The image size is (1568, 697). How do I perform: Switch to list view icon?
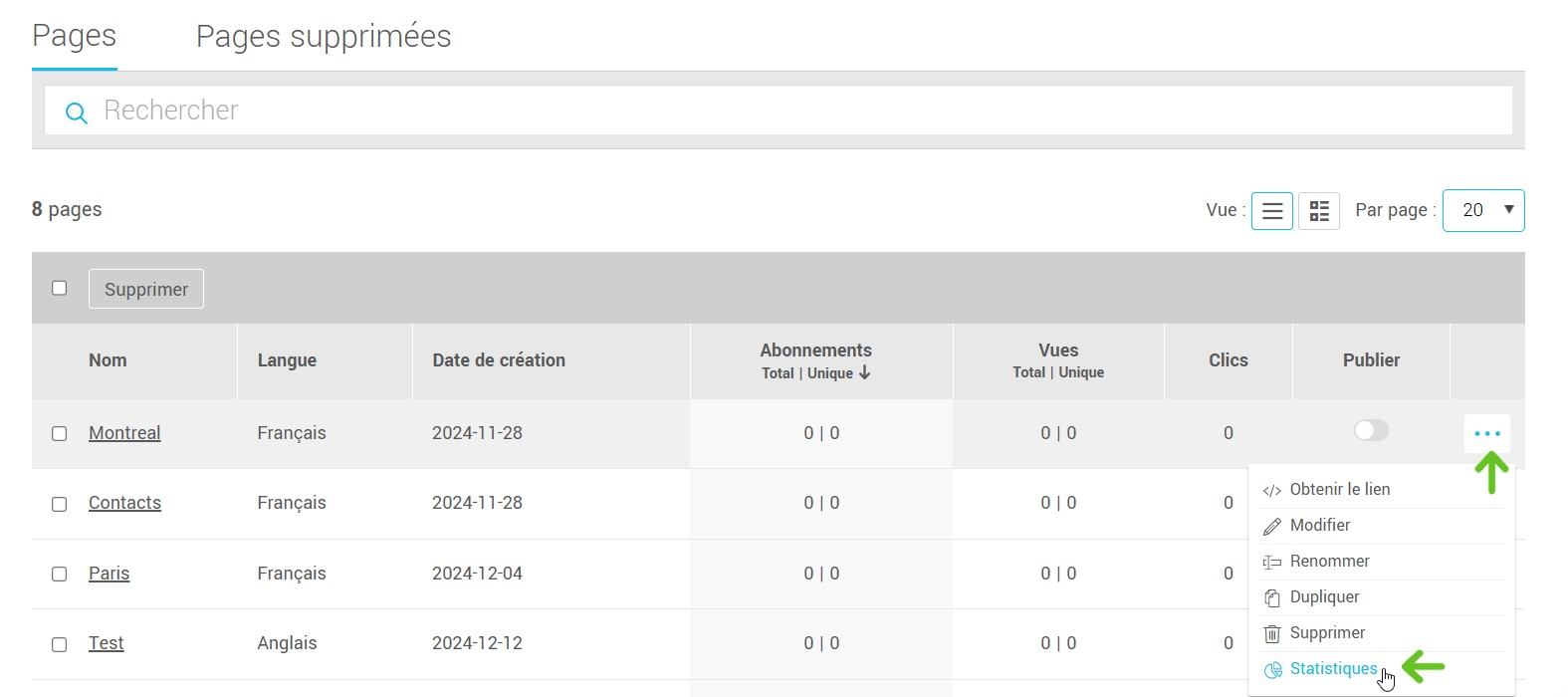[x=1272, y=211]
